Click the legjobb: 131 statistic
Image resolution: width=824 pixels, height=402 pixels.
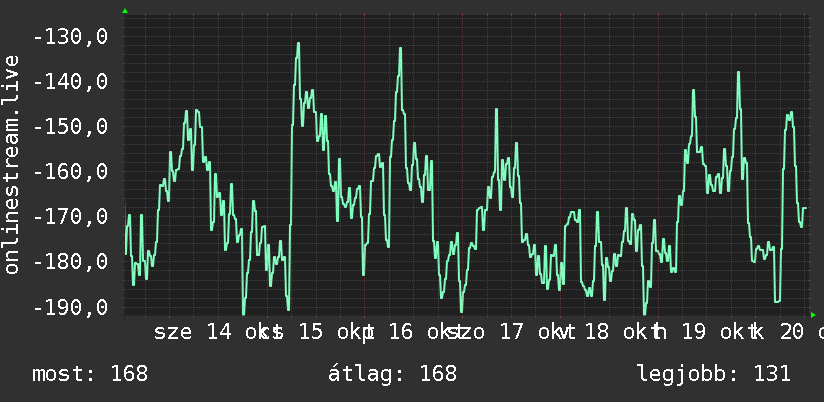[x=714, y=374]
